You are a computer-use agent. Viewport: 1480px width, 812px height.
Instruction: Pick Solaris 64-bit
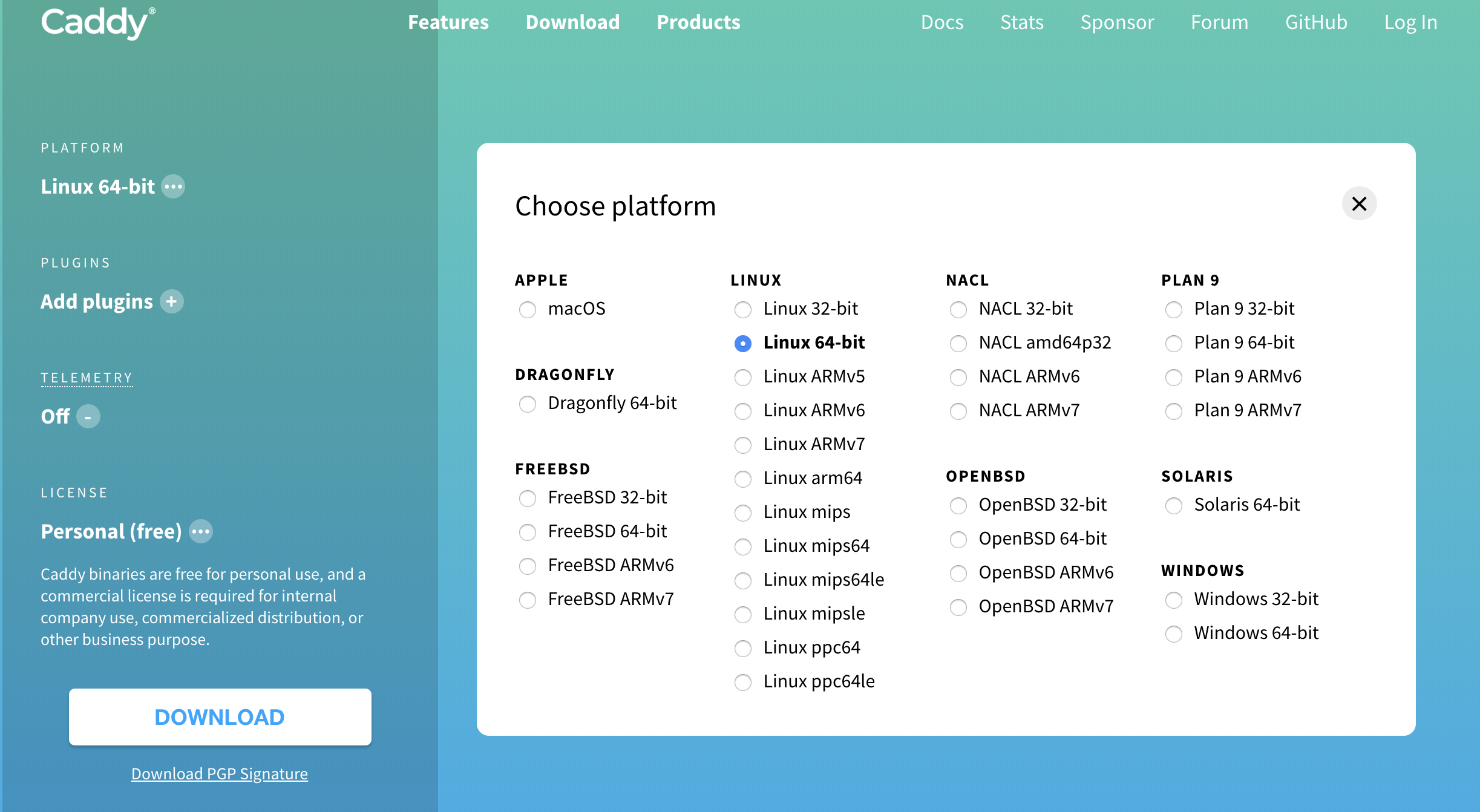pos(1174,505)
